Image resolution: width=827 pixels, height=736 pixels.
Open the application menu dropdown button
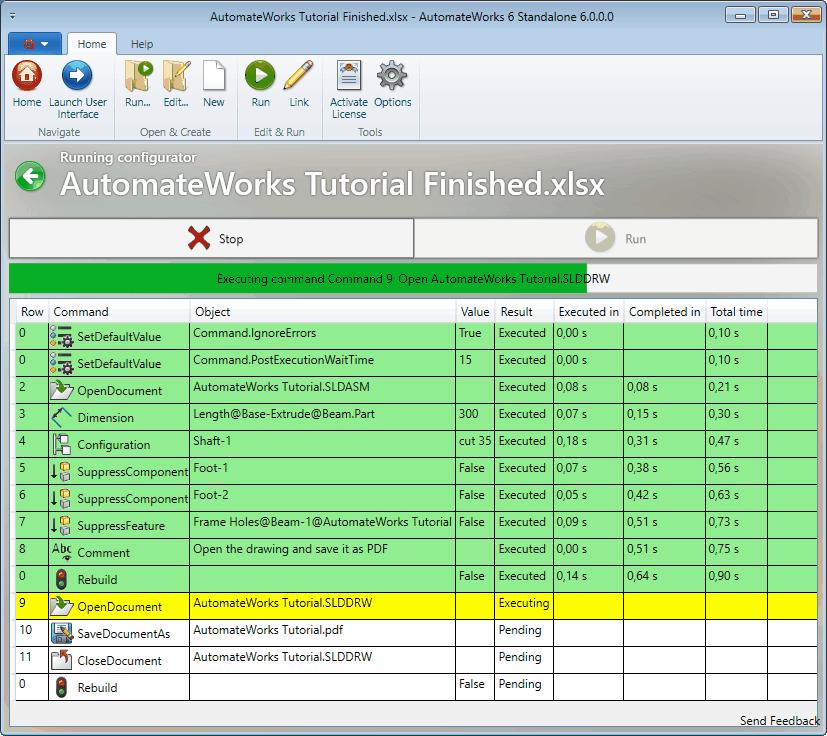pos(35,44)
